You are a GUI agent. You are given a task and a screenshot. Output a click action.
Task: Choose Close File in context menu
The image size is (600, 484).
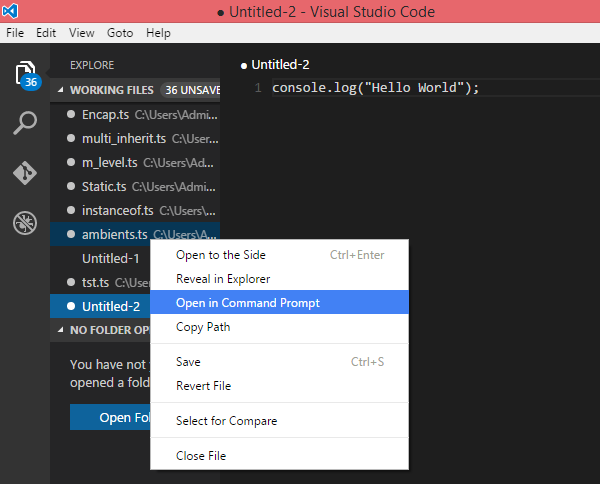(x=201, y=456)
